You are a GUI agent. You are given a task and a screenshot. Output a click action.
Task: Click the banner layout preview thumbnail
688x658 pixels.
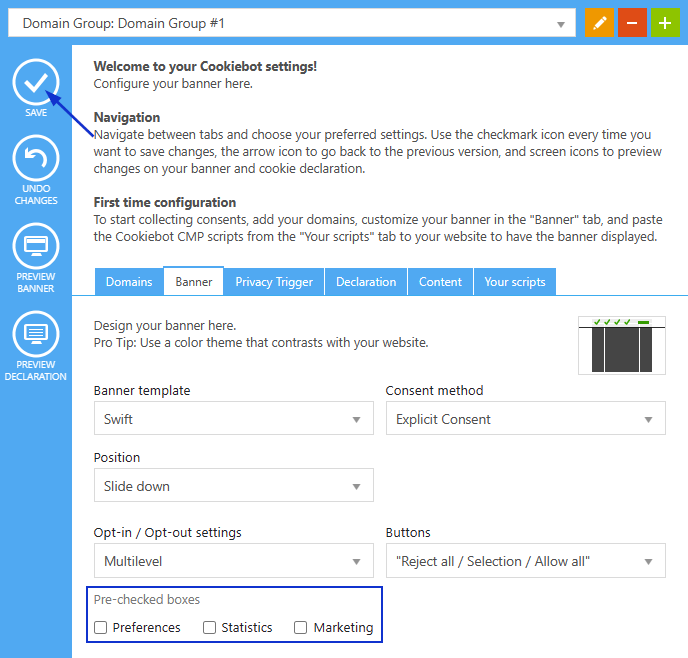(x=622, y=345)
